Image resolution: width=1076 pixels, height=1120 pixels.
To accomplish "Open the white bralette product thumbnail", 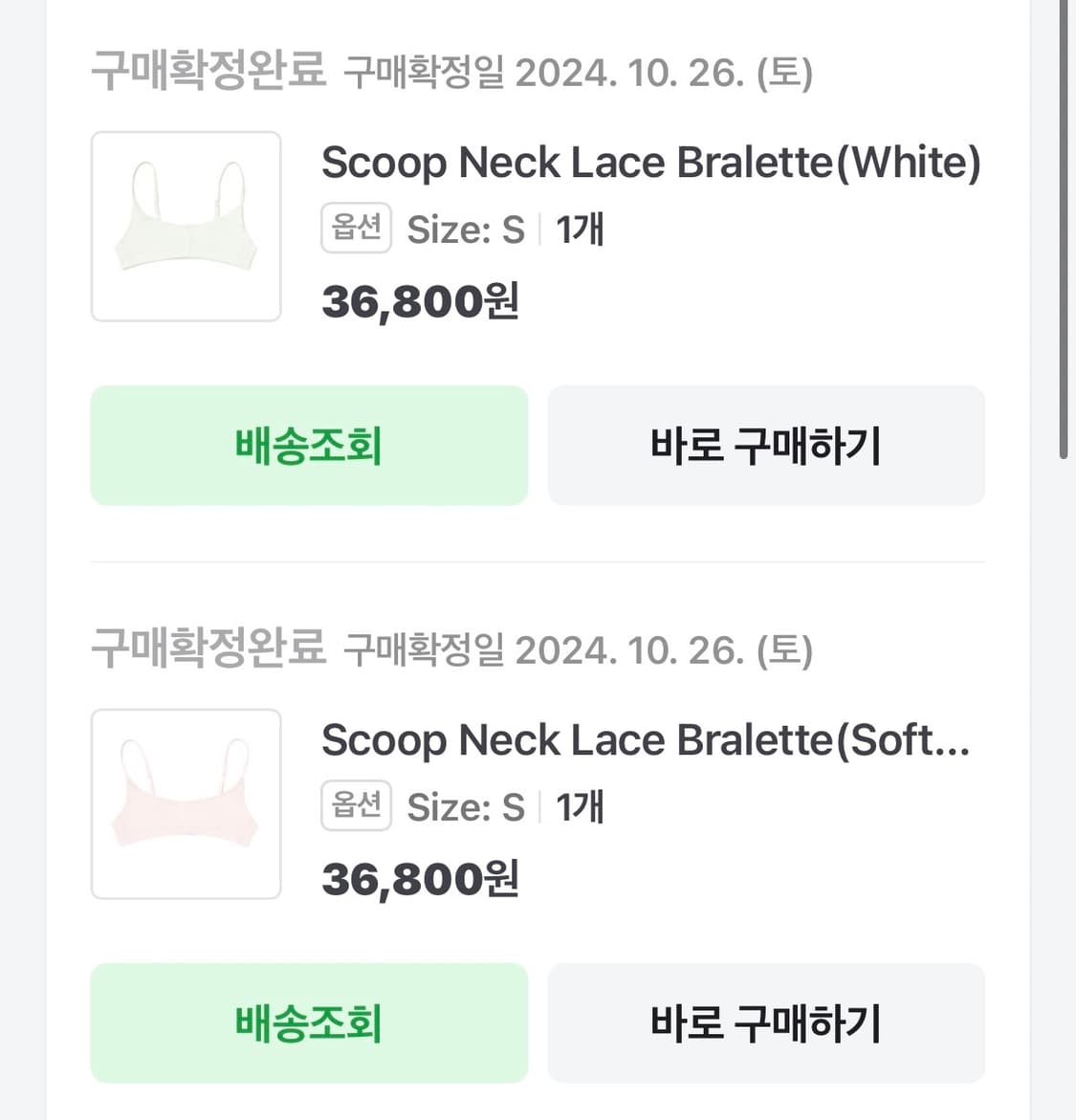I will click(x=186, y=227).
